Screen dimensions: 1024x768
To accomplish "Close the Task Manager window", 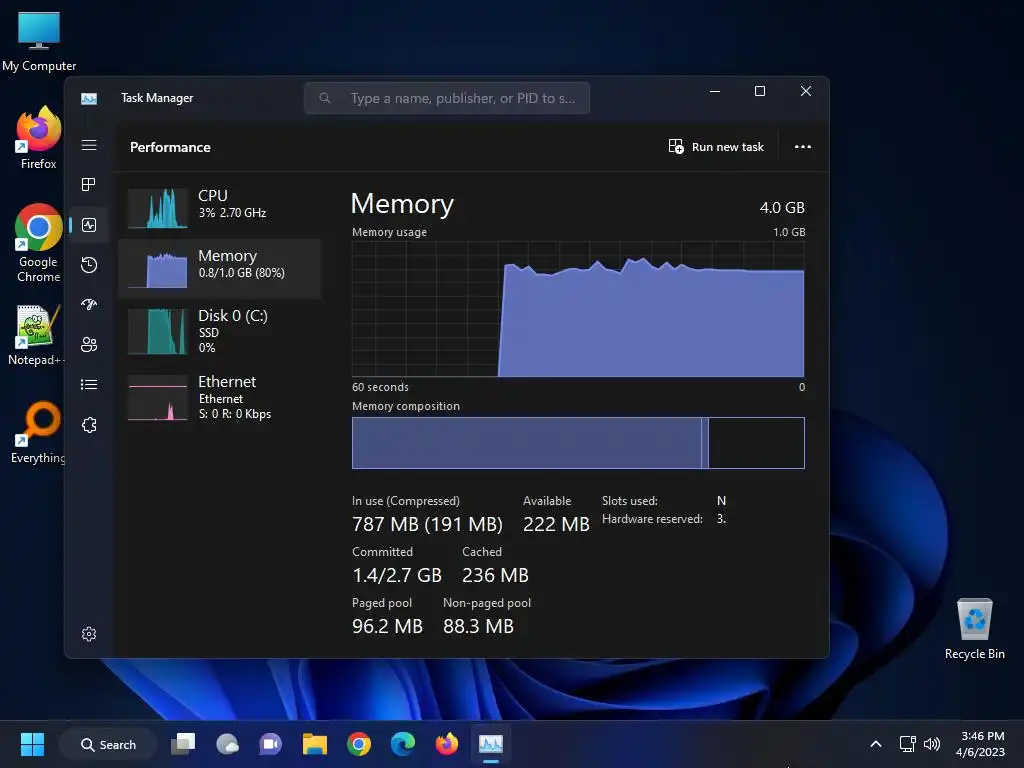I will pyautogui.click(x=806, y=91).
